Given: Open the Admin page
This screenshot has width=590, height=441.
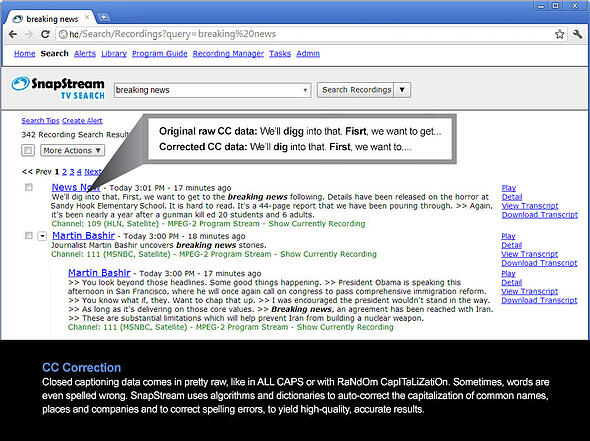Looking at the screenshot, I should [x=308, y=53].
